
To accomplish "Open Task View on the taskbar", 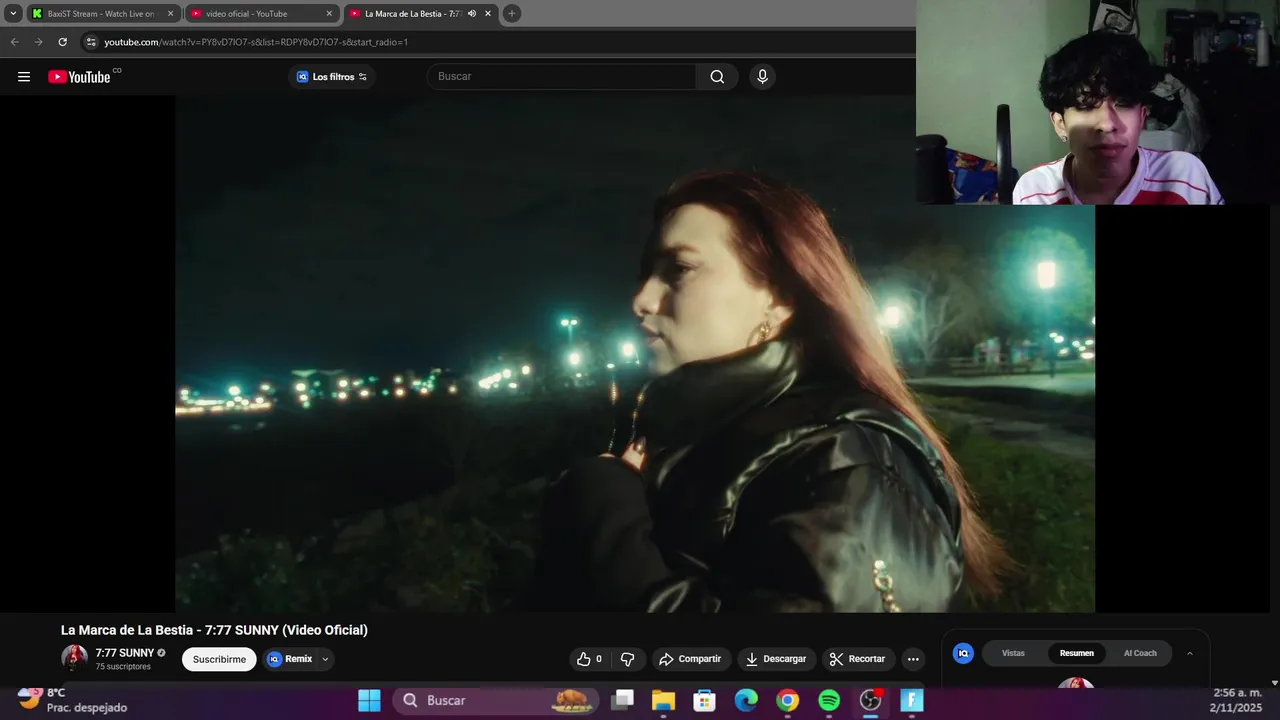I will (x=623, y=701).
